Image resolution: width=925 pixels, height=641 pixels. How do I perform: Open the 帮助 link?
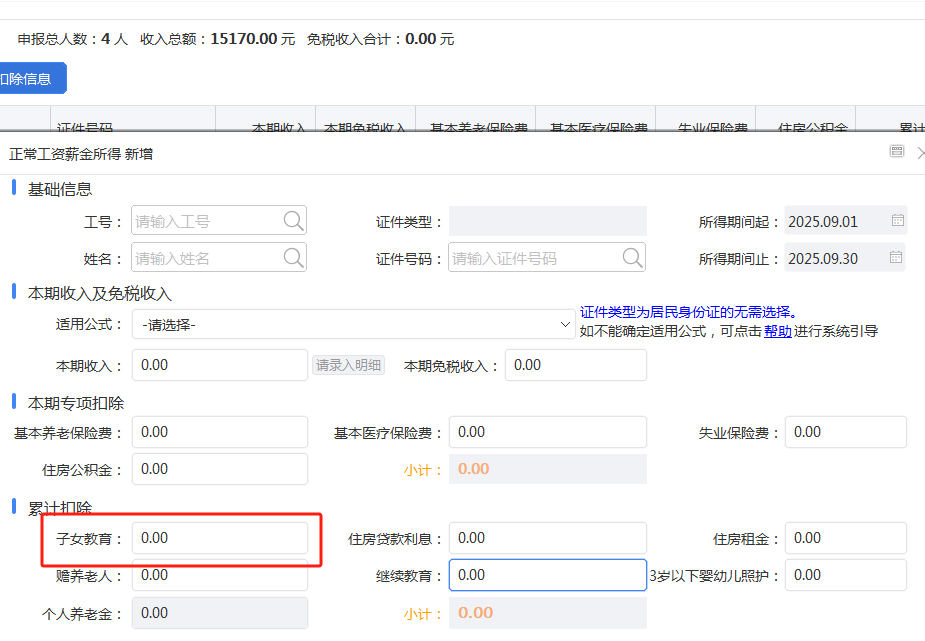(777, 331)
